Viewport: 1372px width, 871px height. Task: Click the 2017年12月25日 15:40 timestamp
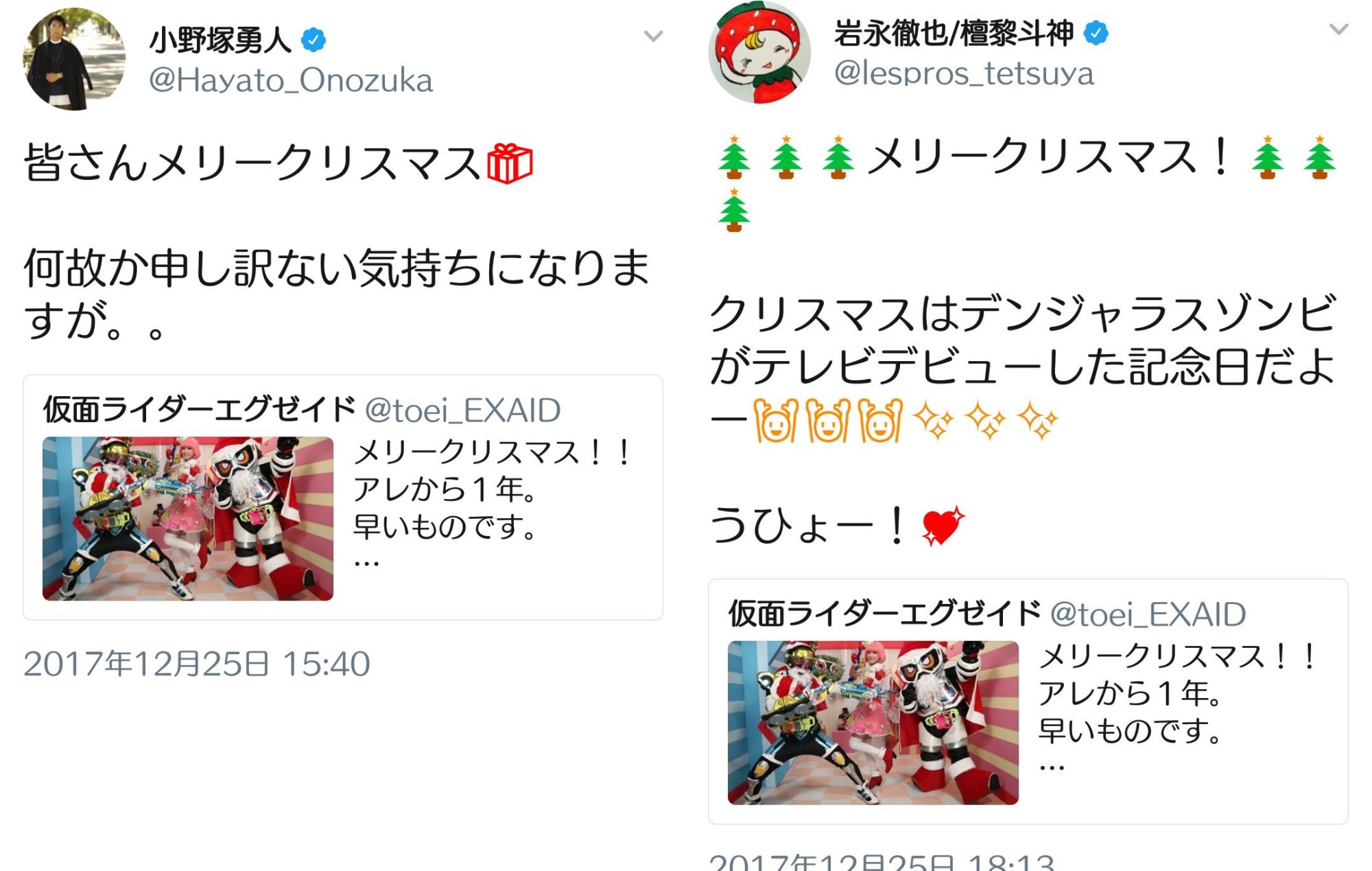(x=197, y=664)
